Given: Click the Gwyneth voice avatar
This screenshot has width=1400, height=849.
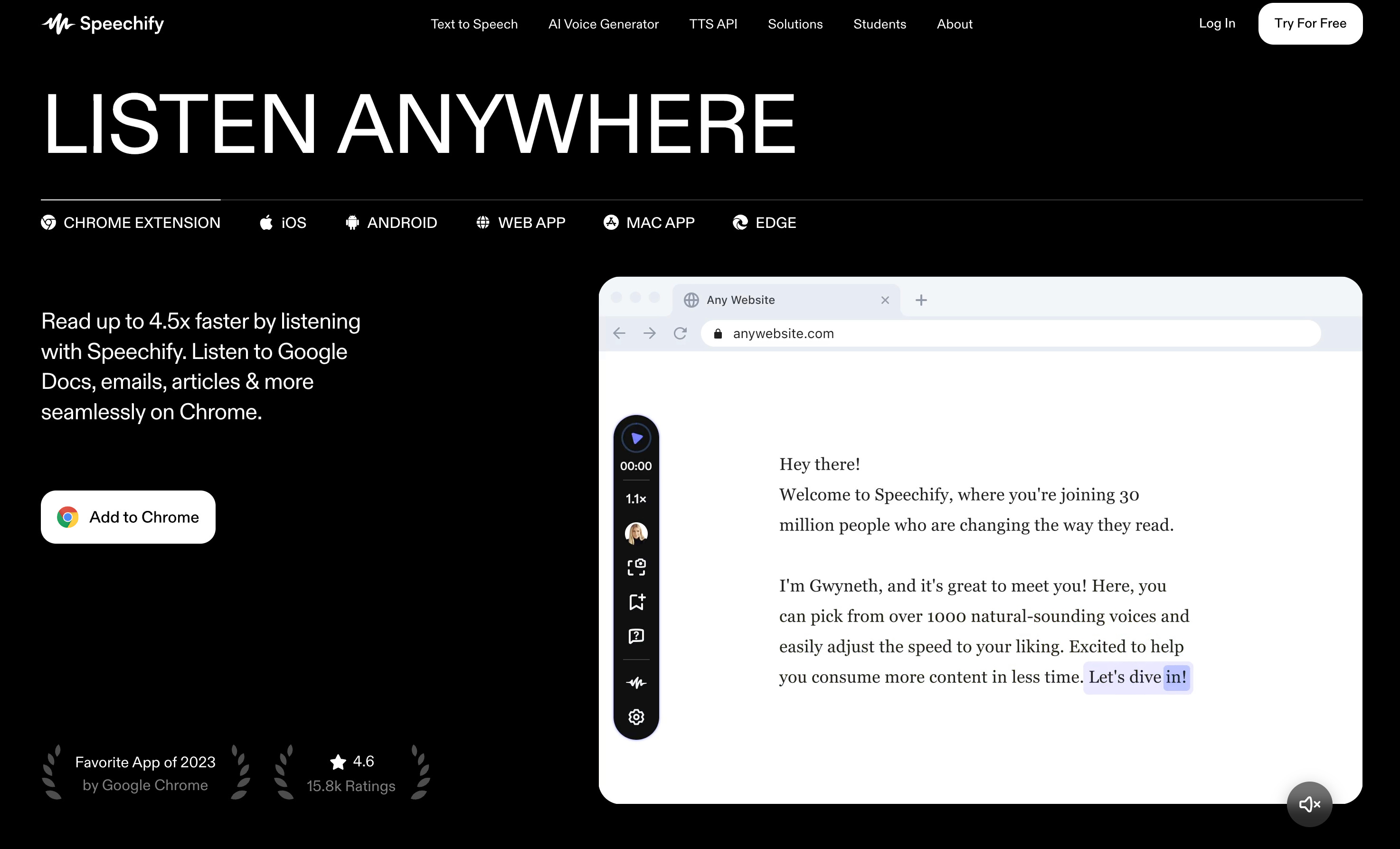Looking at the screenshot, I should (636, 533).
